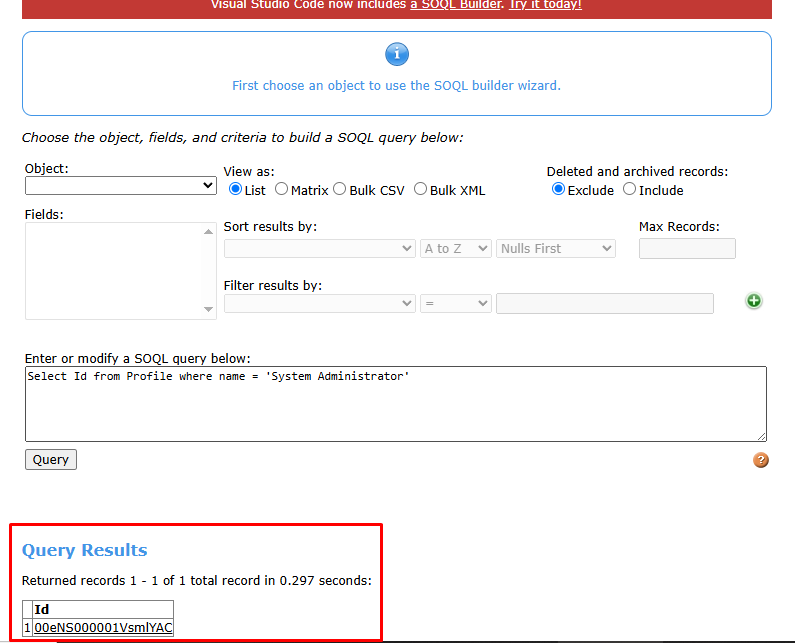Image resolution: width=795 pixels, height=643 pixels.
Task: Click the green add filter row icon
Action: [754, 301]
